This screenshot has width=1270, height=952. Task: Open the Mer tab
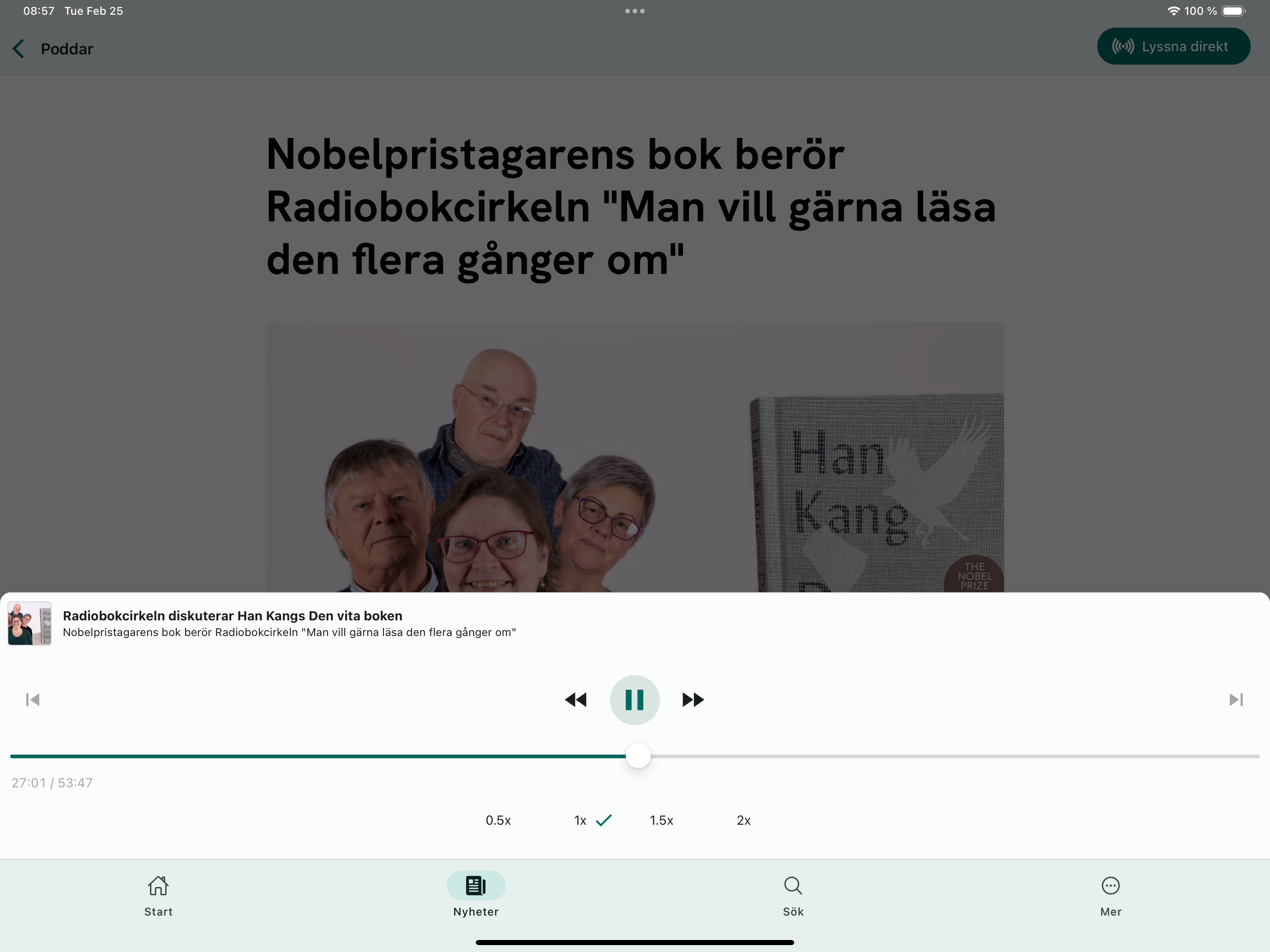click(x=1110, y=896)
